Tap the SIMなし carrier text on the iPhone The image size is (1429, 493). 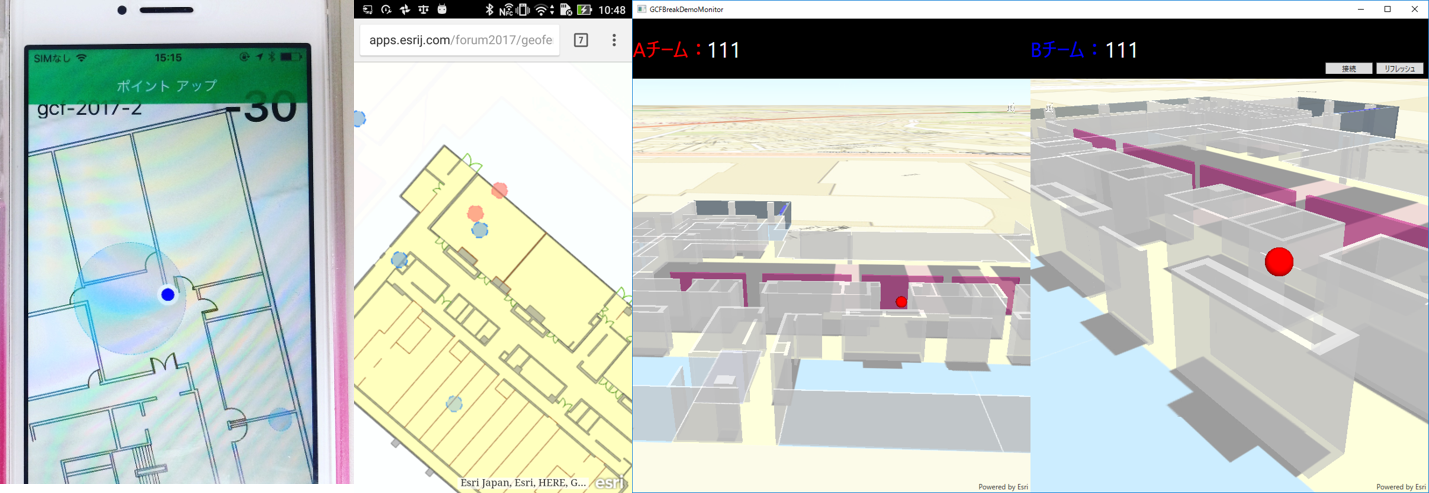pyautogui.click(x=52, y=59)
